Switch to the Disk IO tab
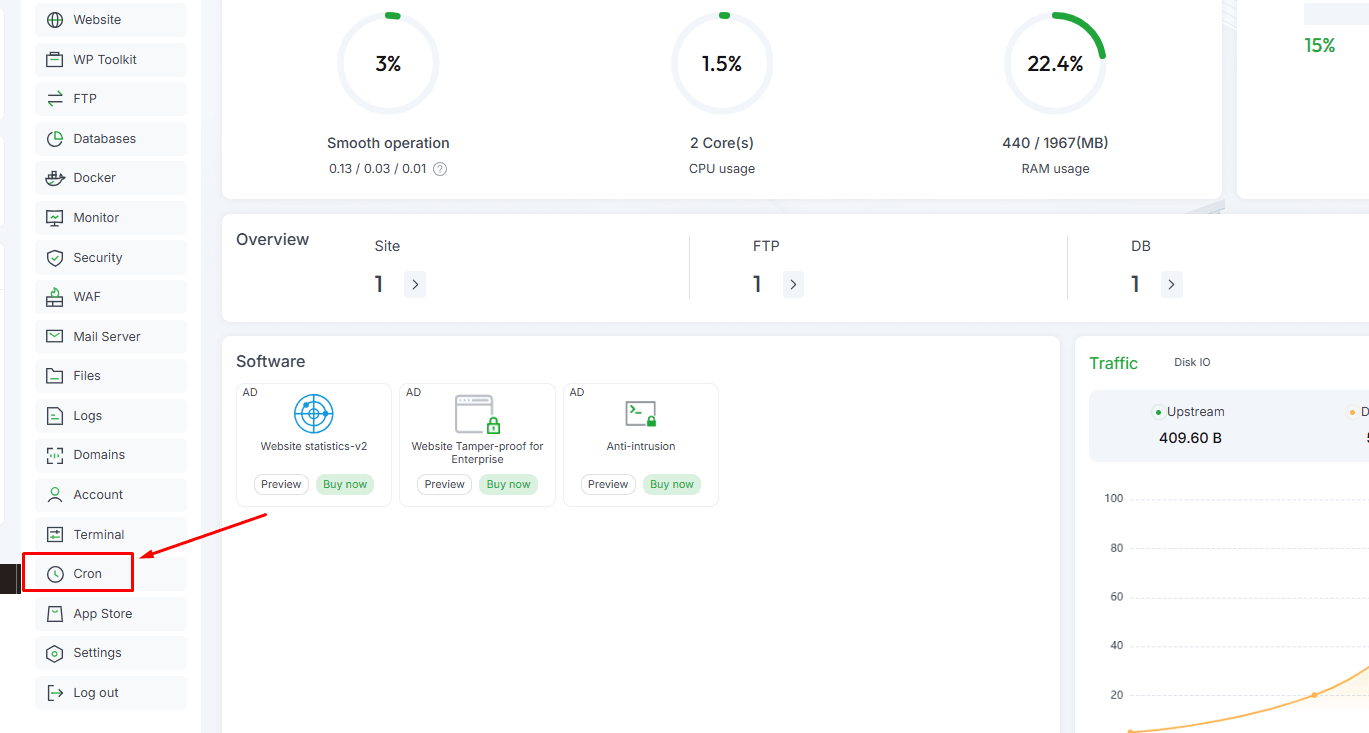 point(1192,363)
